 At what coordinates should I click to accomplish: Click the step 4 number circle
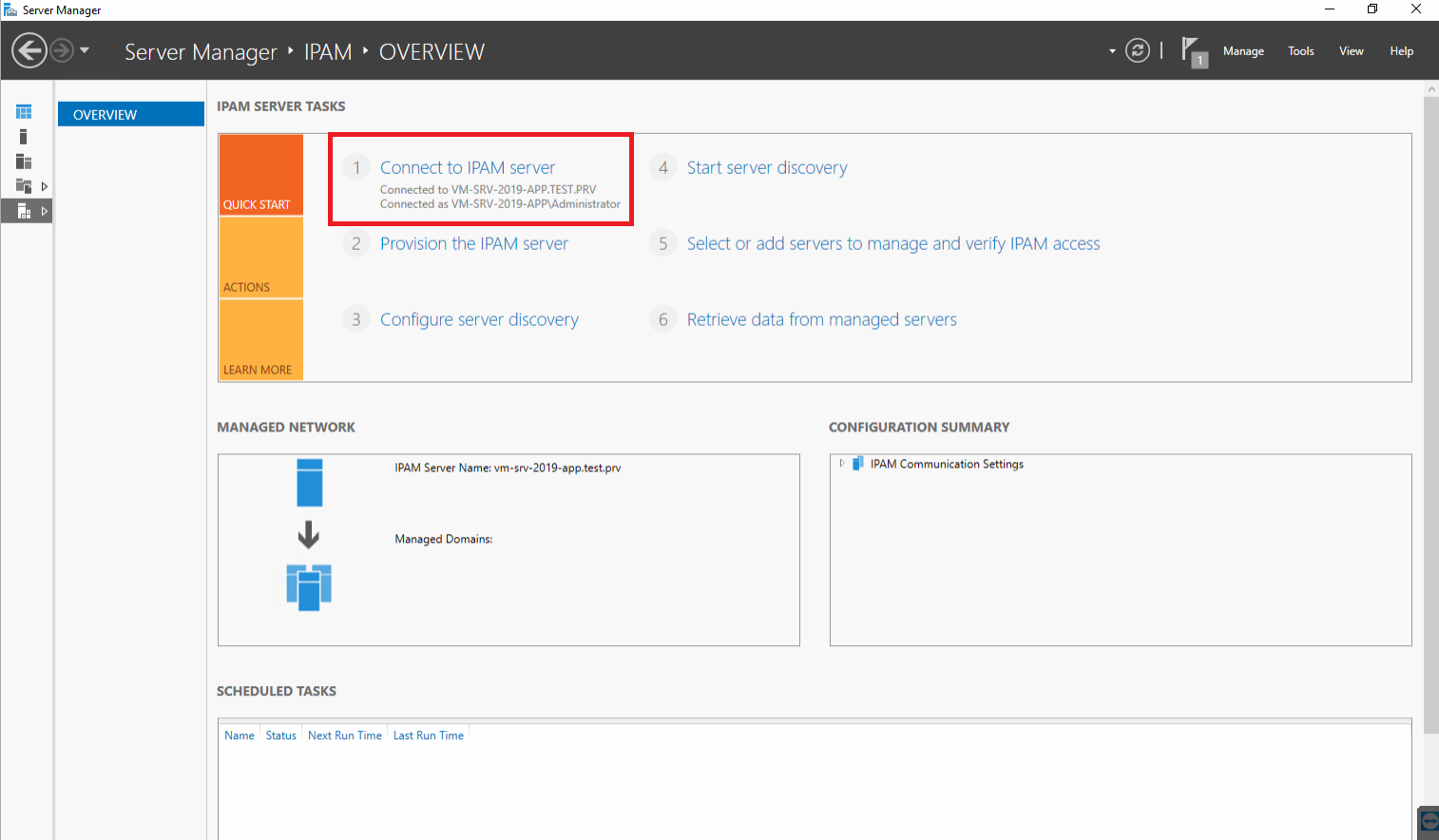coord(663,167)
